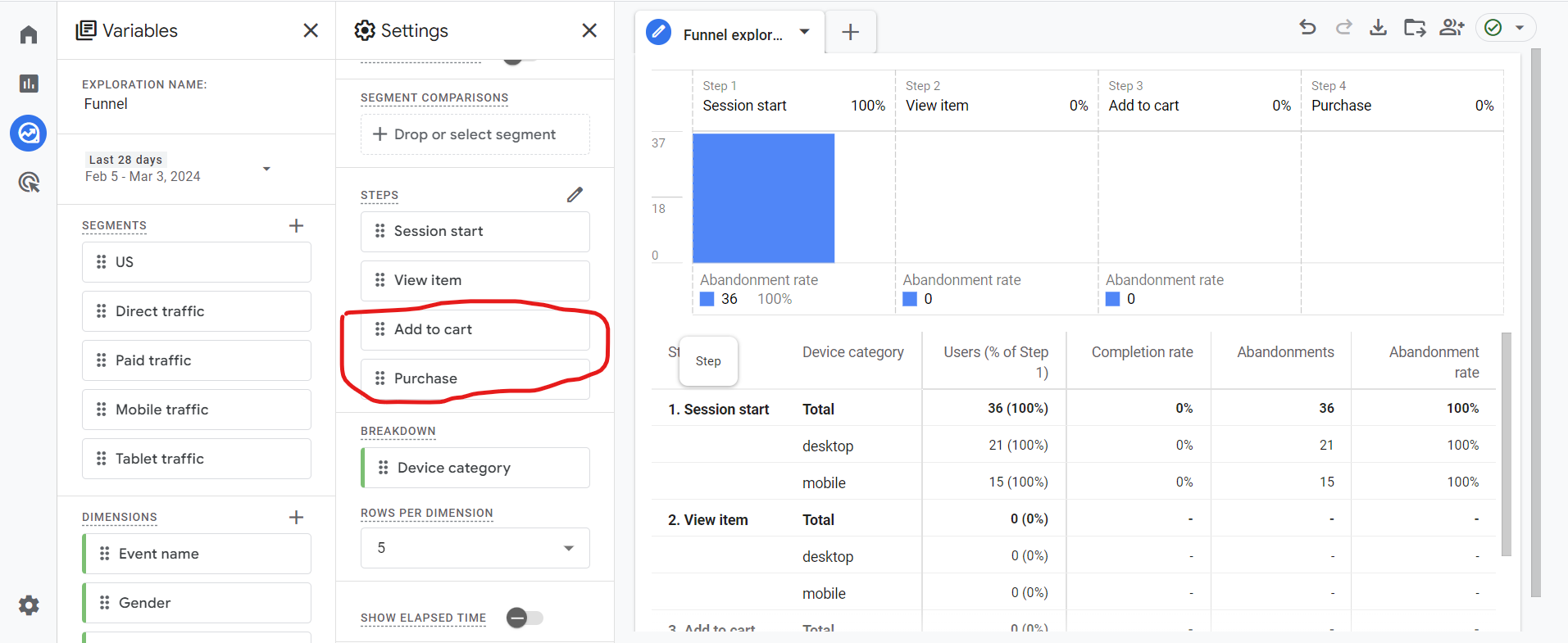1568x643 pixels.
Task: Open the Home icon in left sidebar
Action: (x=29, y=34)
